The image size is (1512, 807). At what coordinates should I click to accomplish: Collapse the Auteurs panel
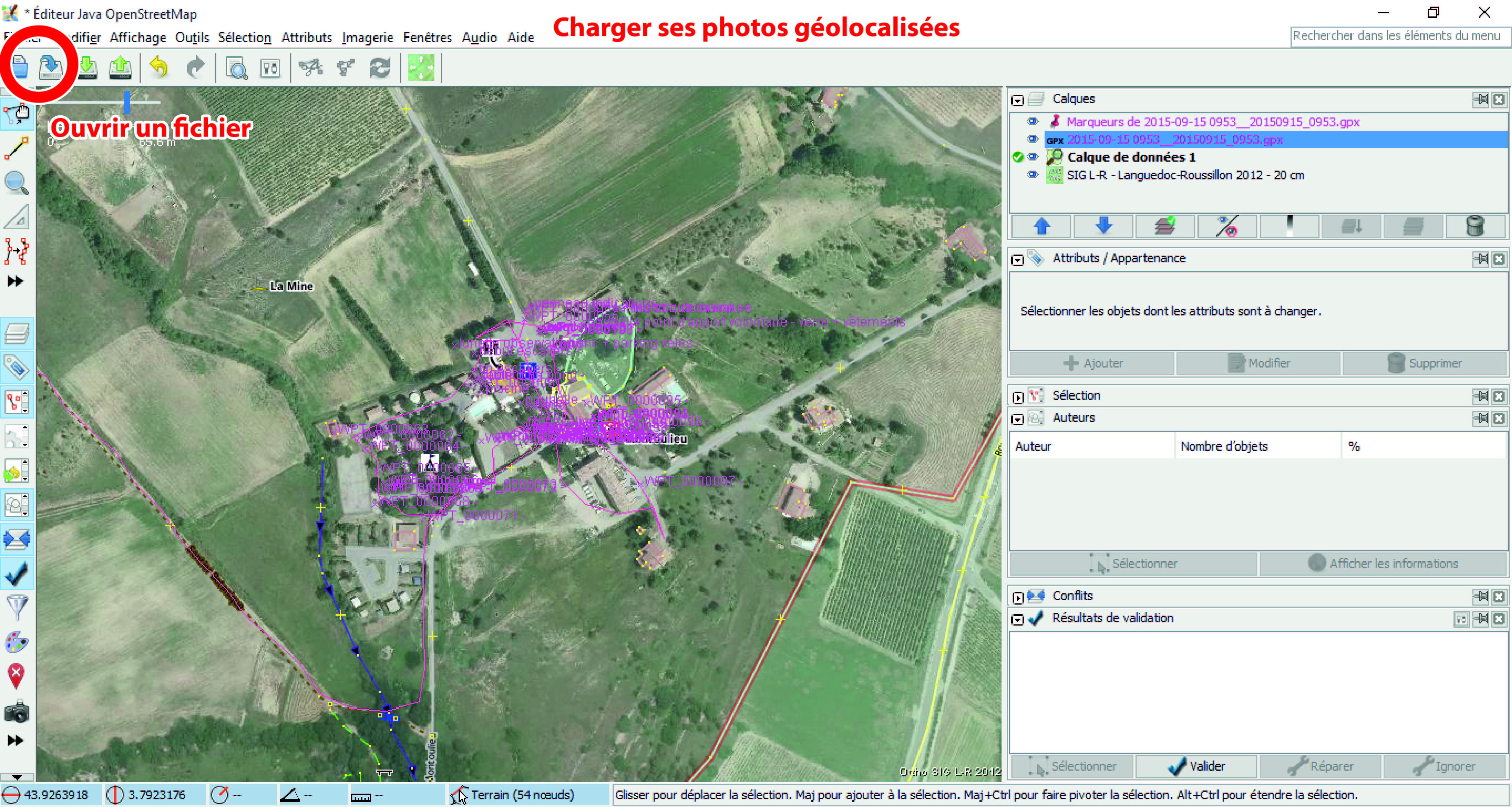click(x=1017, y=419)
